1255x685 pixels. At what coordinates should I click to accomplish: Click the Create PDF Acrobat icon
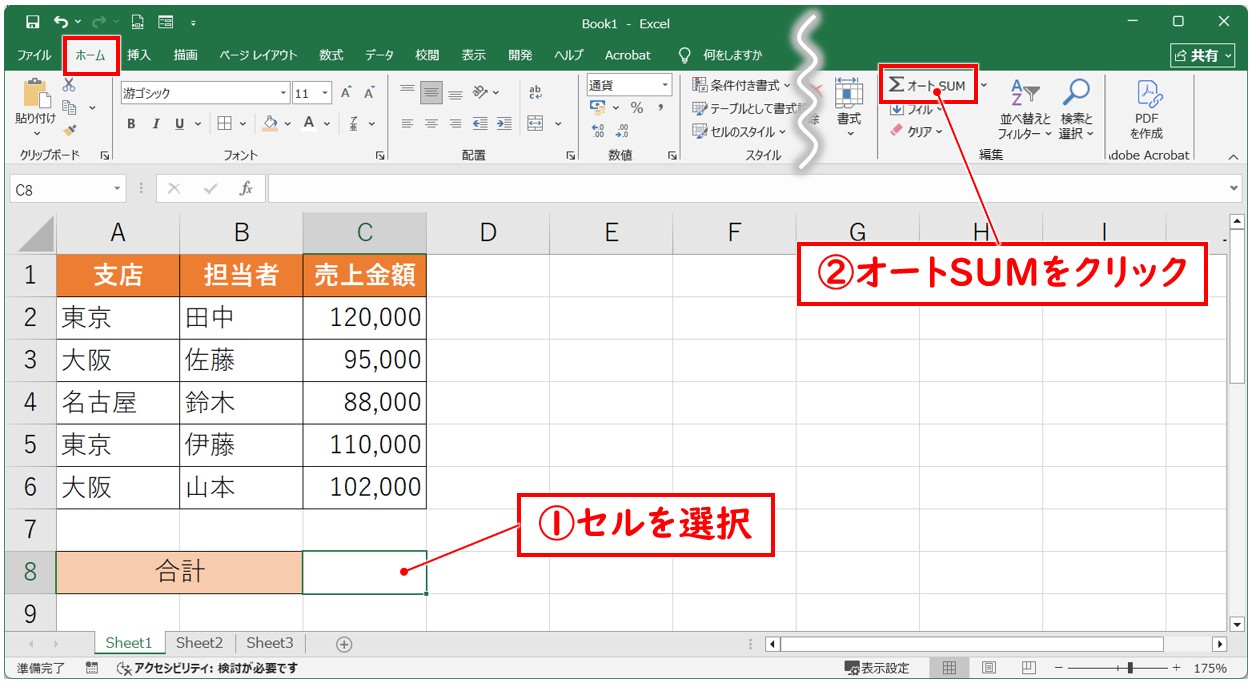tap(1148, 110)
